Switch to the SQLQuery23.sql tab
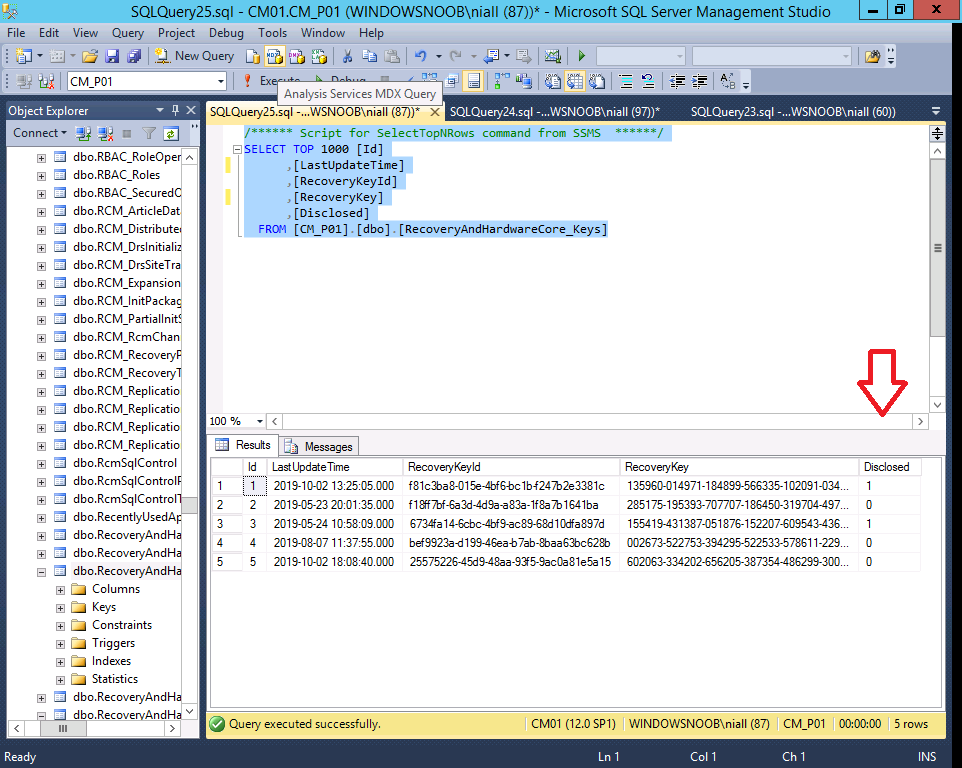 point(793,112)
